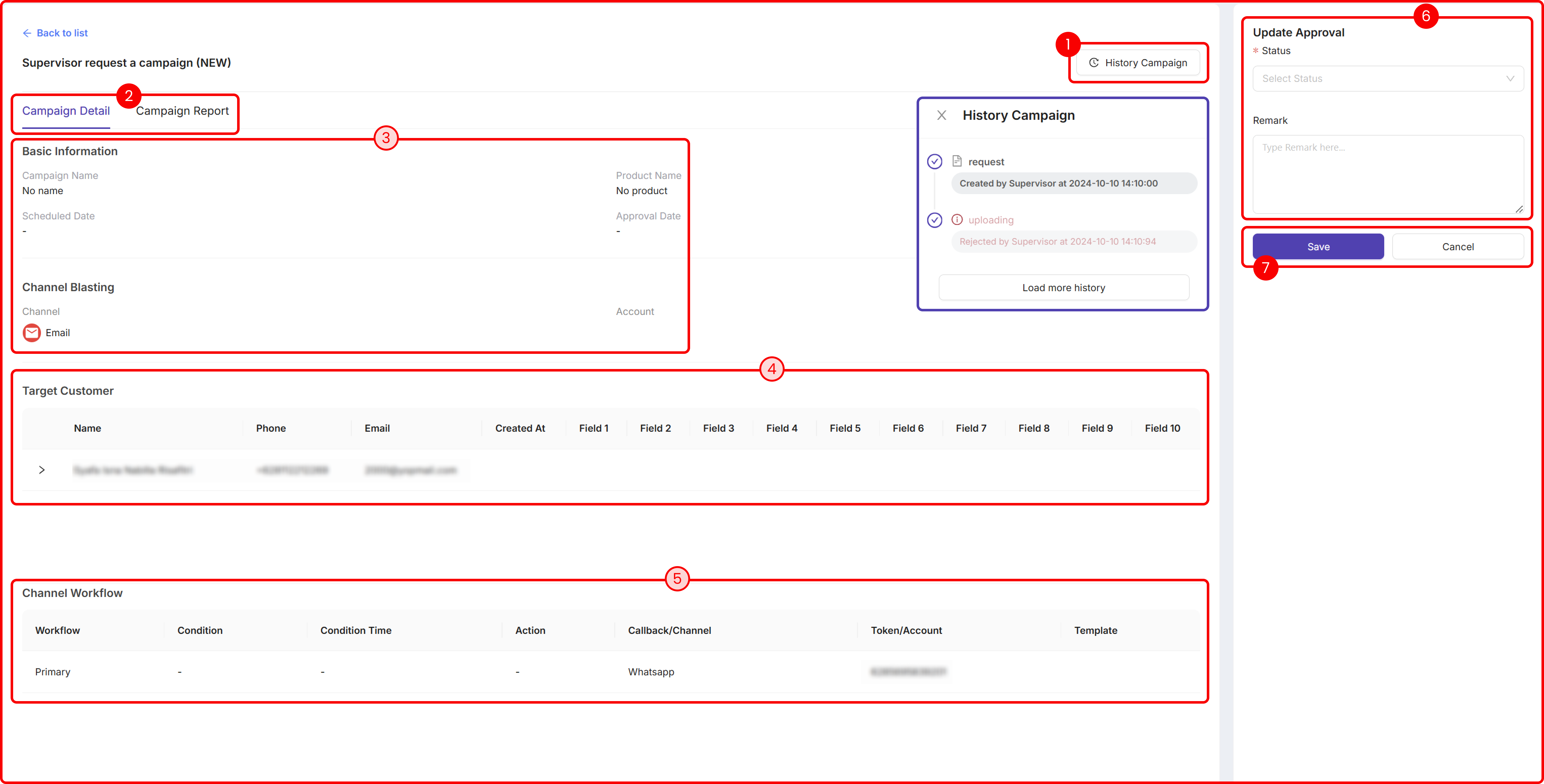Click the Back to list arrow icon

27,33
